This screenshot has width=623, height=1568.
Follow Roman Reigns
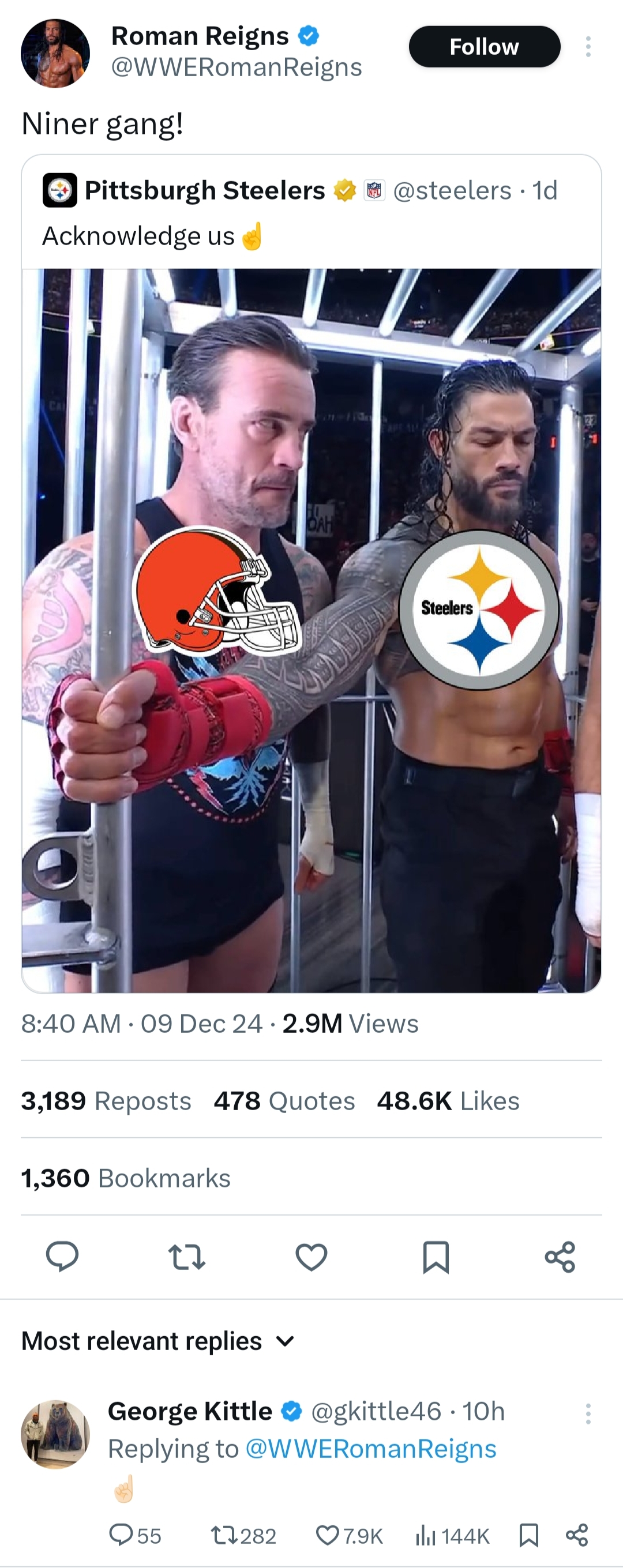pyautogui.click(x=484, y=47)
